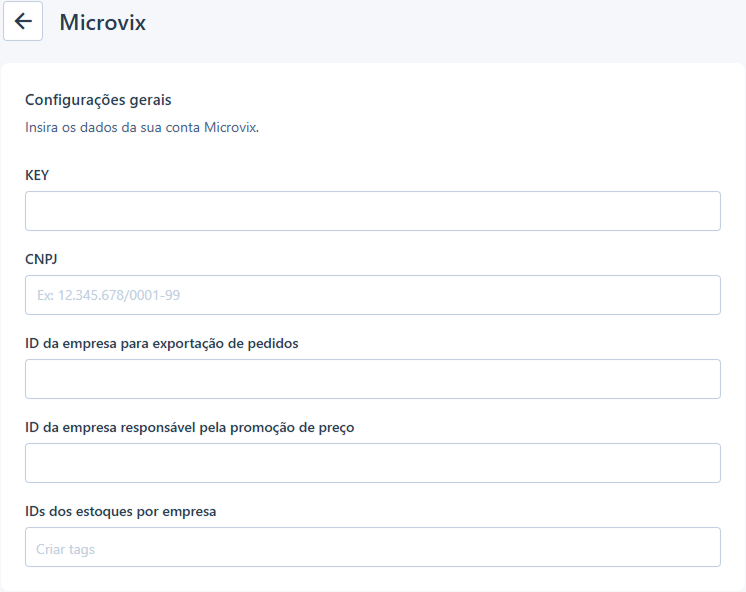Image resolution: width=746 pixels, height=592 pixels.
Task: Click the KEY label
Action: 37,175
